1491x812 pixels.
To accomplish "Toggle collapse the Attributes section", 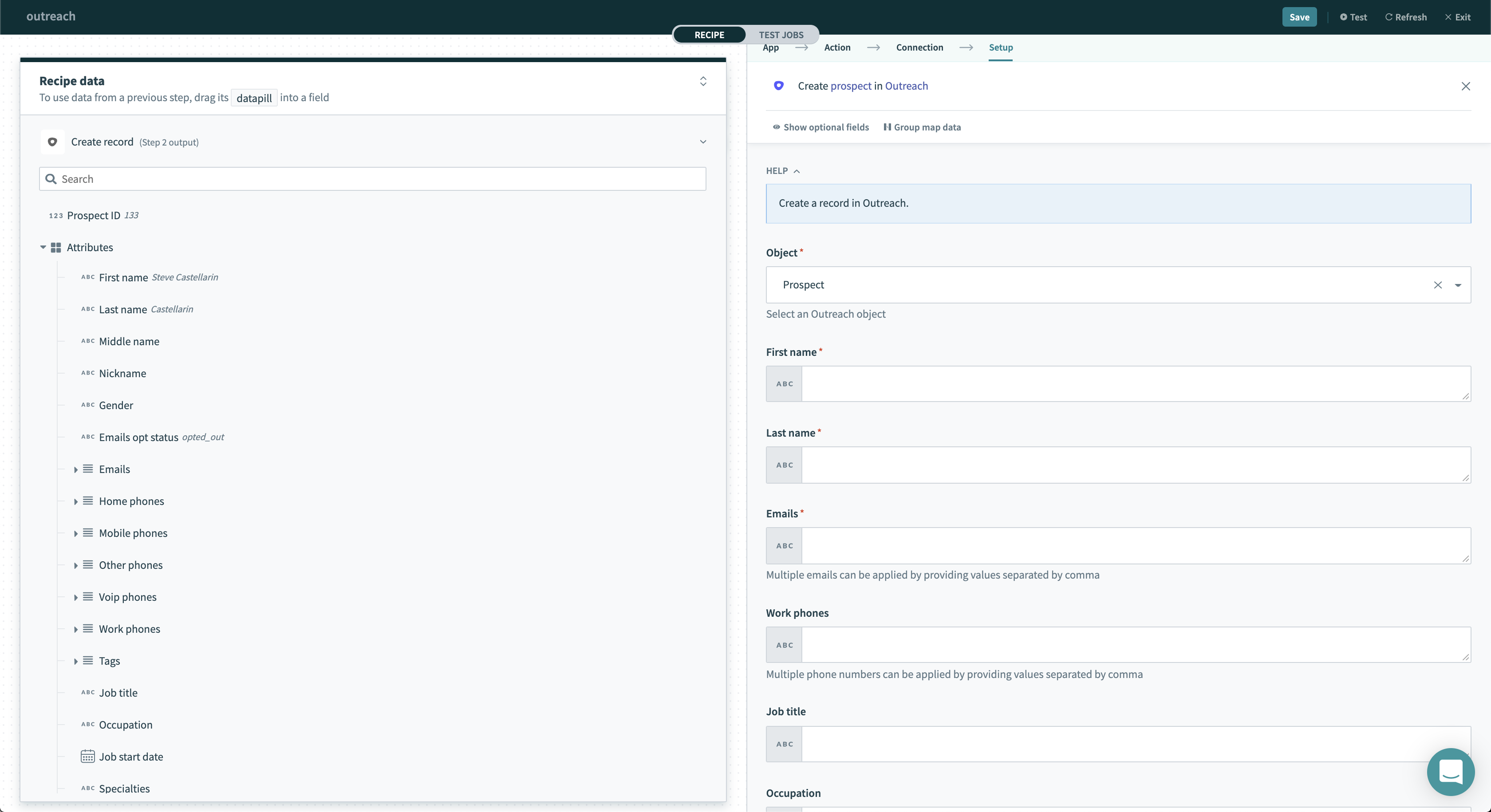I will pyautogui.click(x=43, y=247).
